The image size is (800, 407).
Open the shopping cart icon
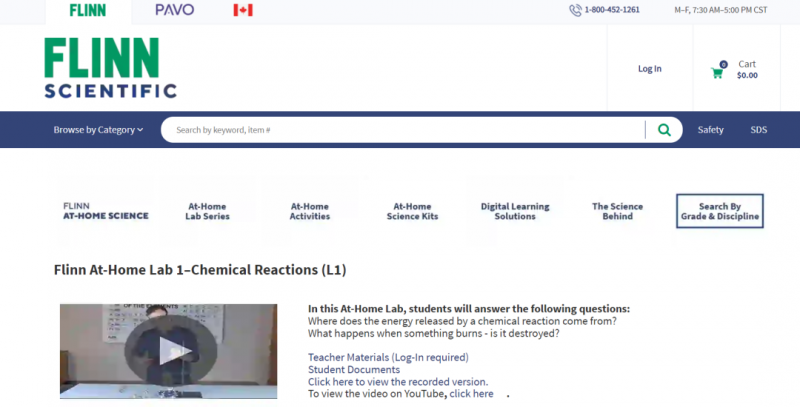pos(717,73)
